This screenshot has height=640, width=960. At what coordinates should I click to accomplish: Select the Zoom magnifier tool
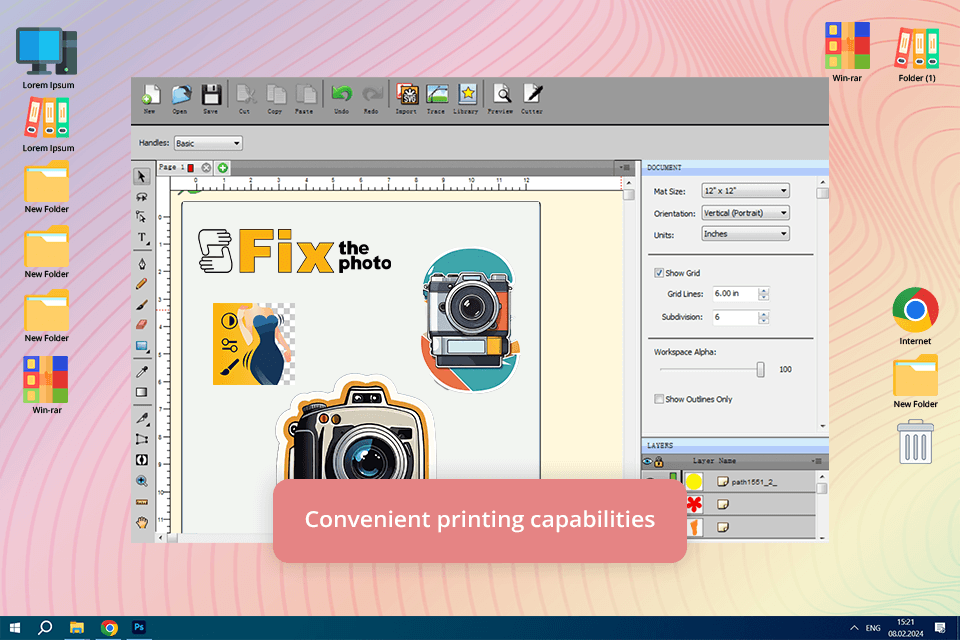[141, 481]
